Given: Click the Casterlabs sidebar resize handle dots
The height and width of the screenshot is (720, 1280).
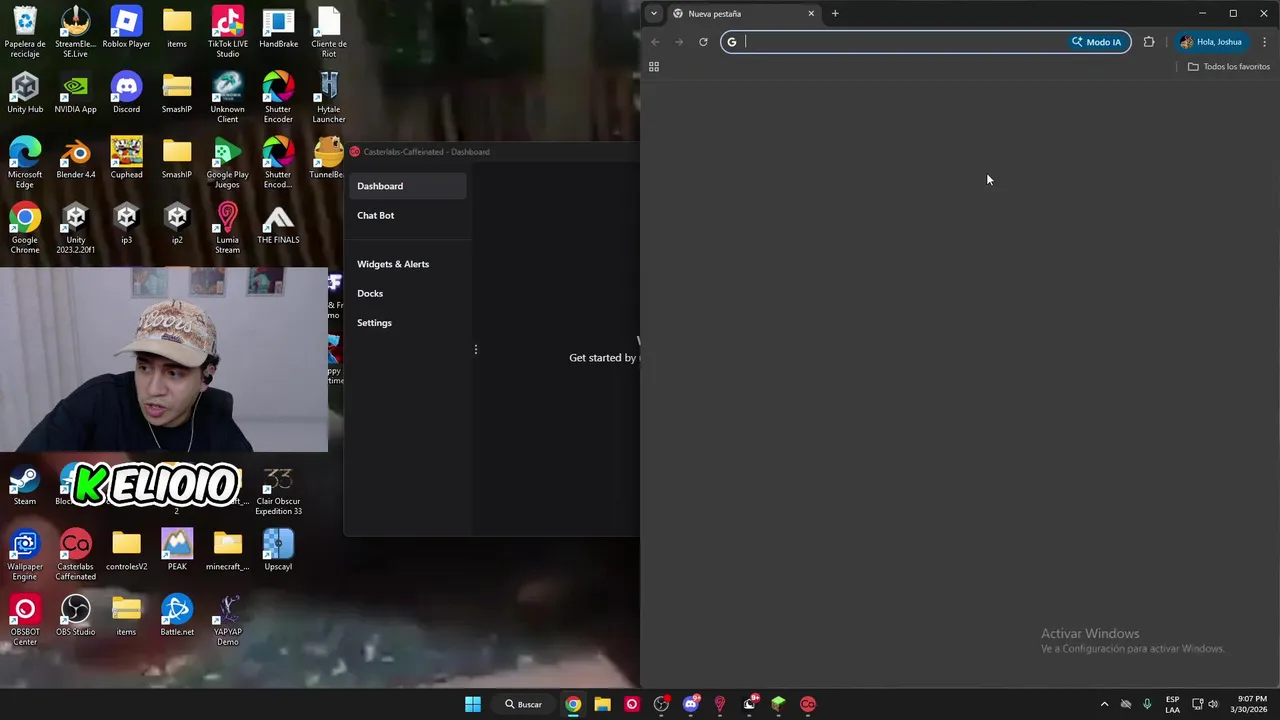Looking at the screenshot, I should pyautogui.click(x=476, y=349).
